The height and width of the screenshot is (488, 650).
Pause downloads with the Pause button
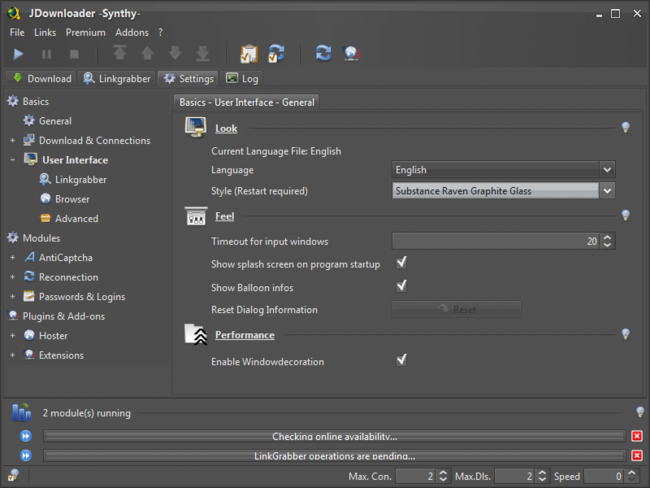point(46,54)
